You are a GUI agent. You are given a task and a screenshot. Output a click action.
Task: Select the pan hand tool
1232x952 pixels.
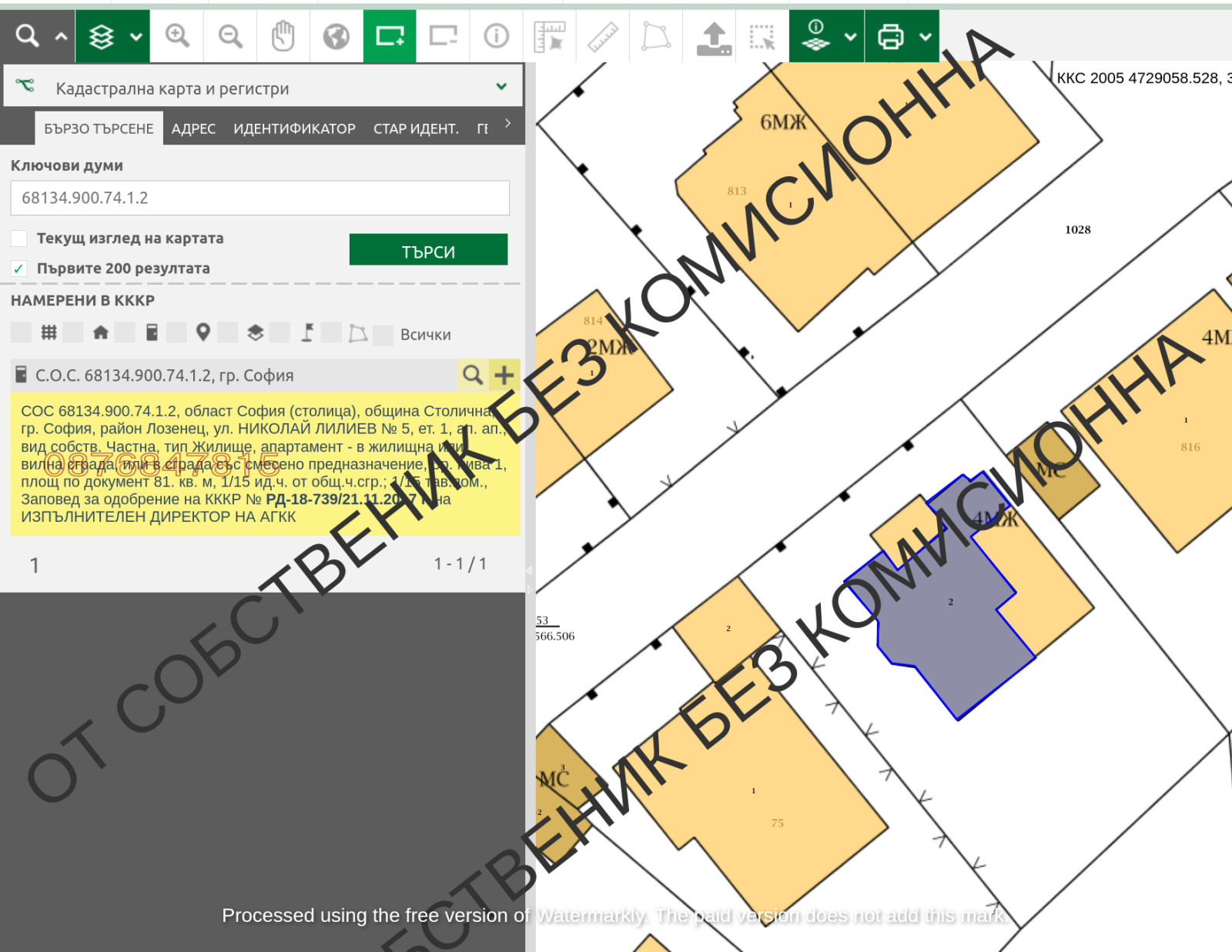283,36
